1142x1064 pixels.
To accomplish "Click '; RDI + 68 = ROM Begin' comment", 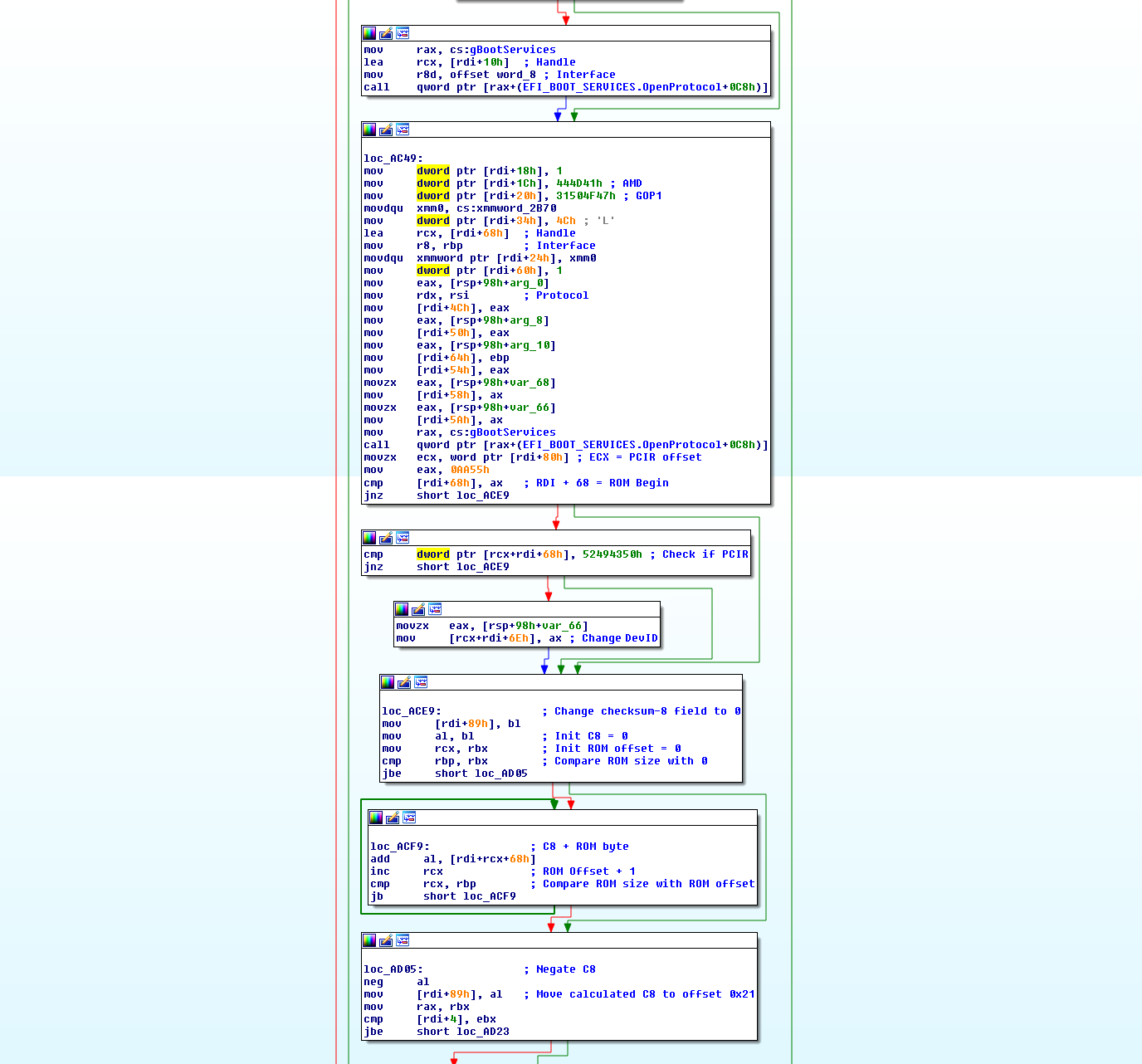I will (596, 483).
